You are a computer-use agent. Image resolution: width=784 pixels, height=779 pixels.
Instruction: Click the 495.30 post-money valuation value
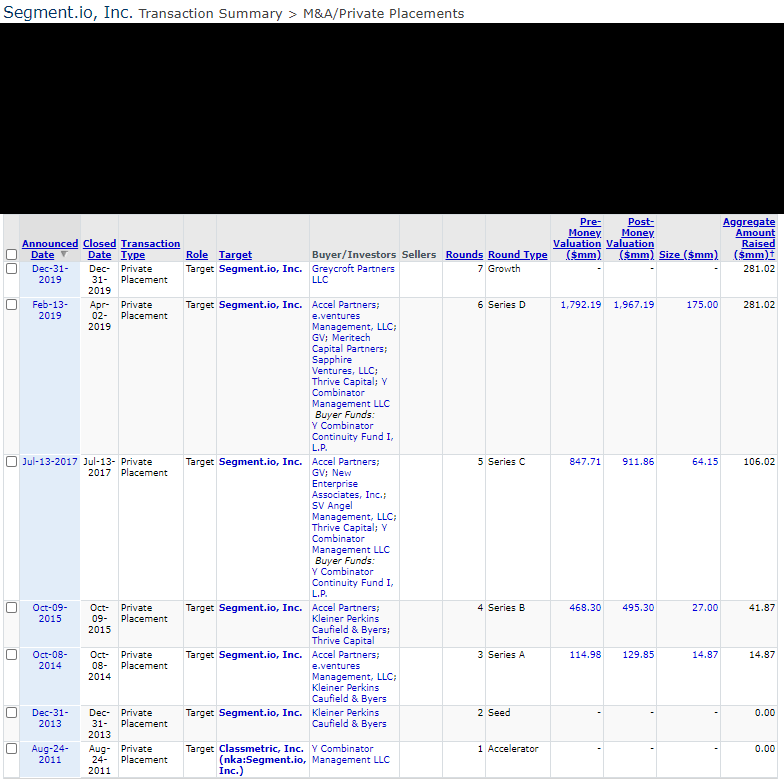pos(638,608)
